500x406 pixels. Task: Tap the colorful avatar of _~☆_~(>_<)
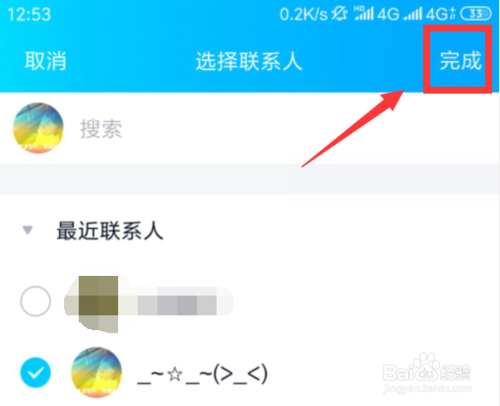tap(96, 372)
